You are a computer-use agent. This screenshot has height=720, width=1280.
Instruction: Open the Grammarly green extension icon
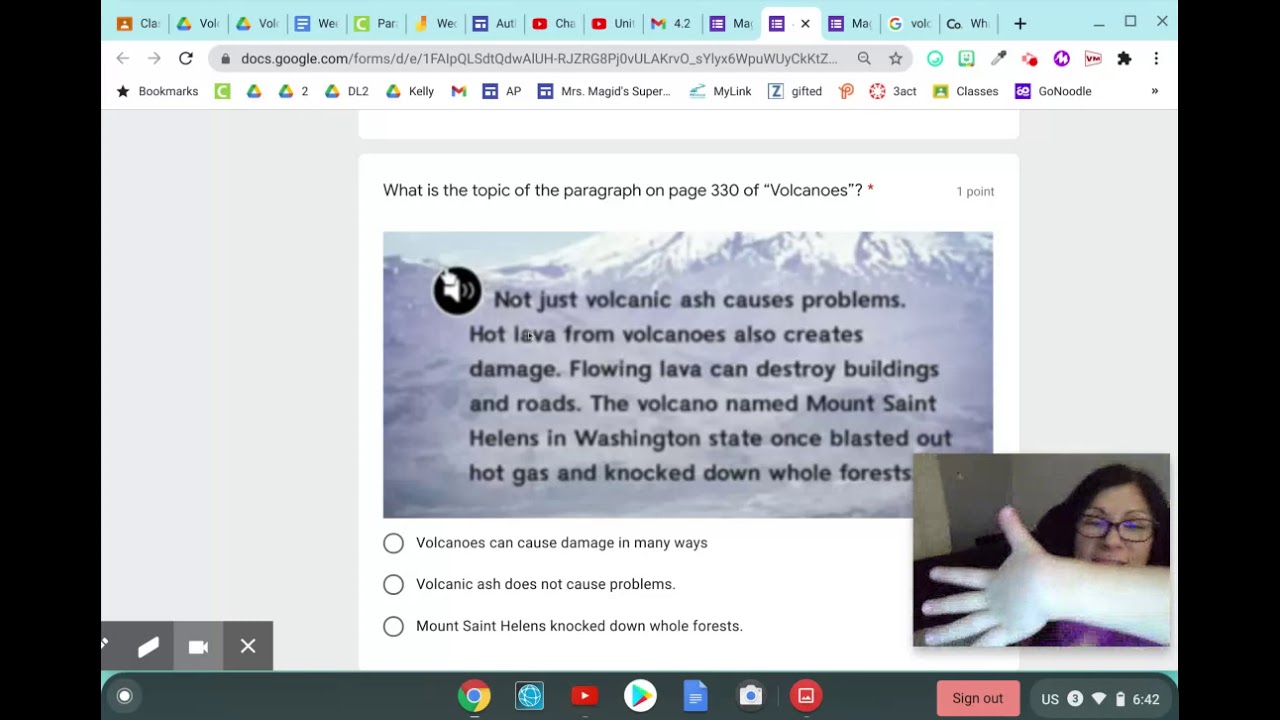(x=935, y=59)
